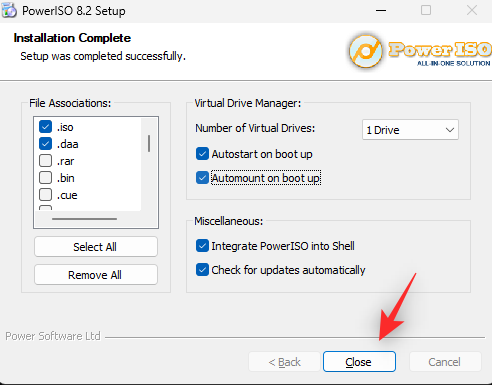Uncheck the .iso file association

pos(45,127)
